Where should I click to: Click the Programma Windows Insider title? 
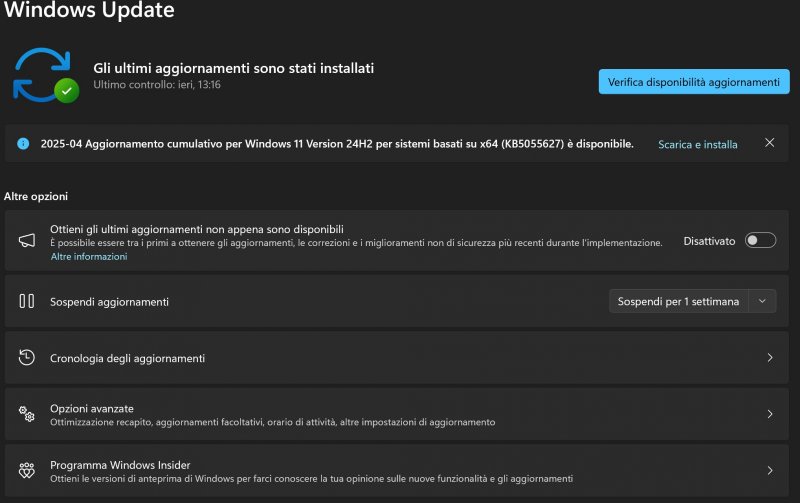coord(120,465)
